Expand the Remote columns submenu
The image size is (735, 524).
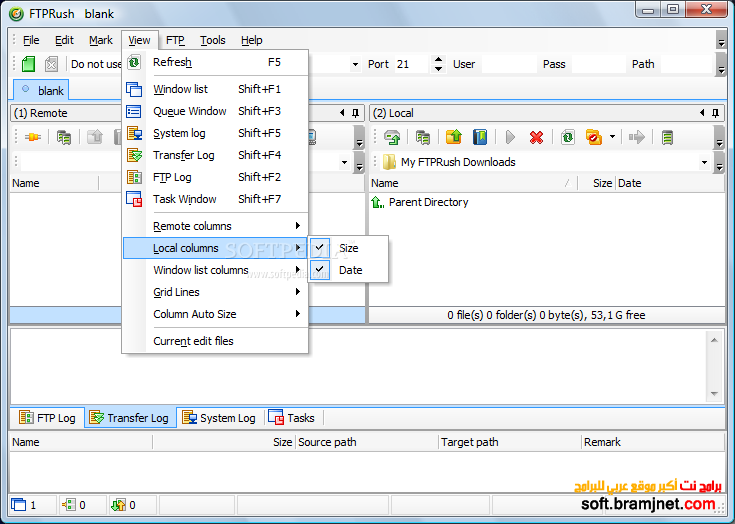[298, 226]
